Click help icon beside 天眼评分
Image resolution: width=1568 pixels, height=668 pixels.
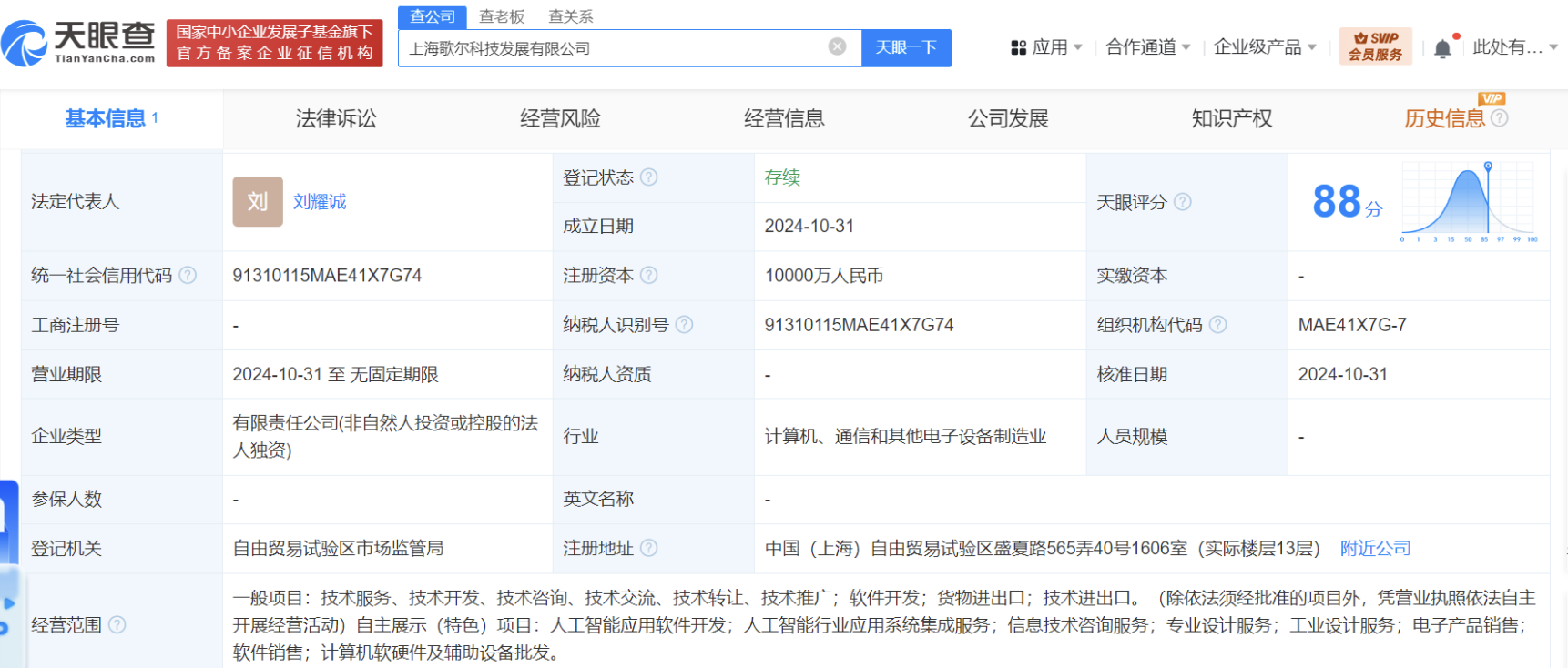(x=1182, y=202)
